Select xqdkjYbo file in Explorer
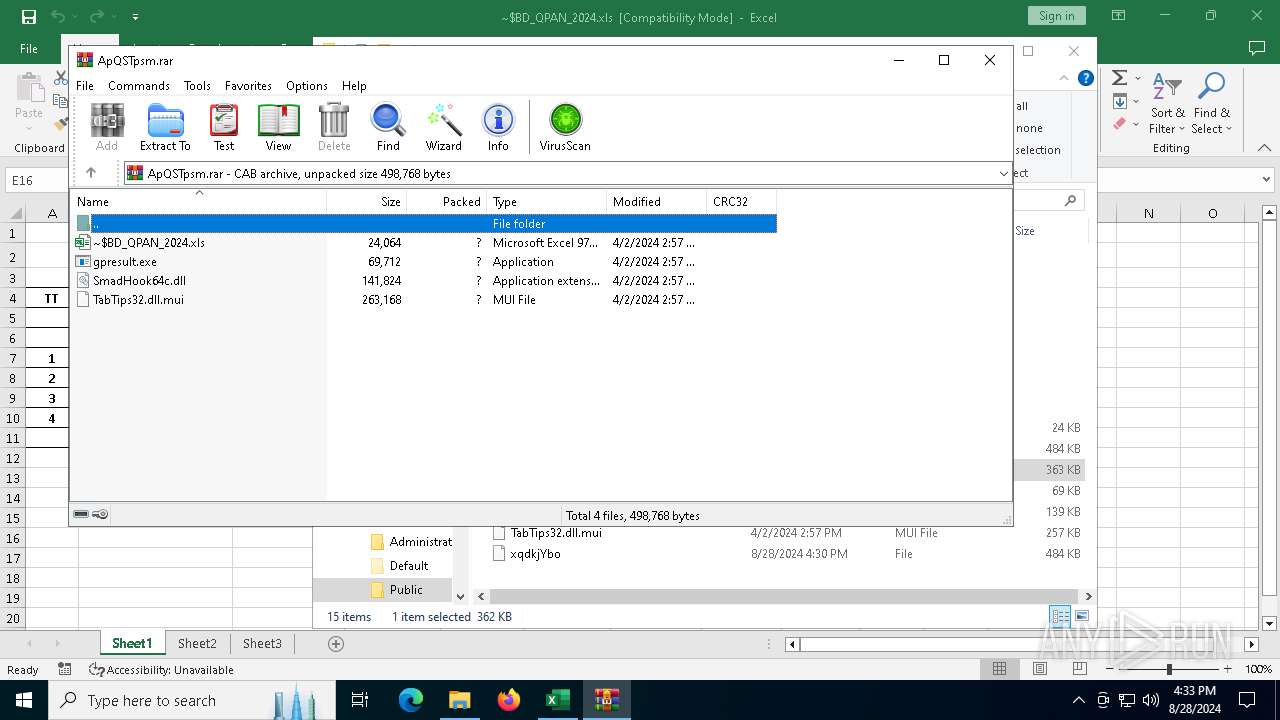Image resolution: width=1280 pixels, height=720 pixels. click(535, 554)
